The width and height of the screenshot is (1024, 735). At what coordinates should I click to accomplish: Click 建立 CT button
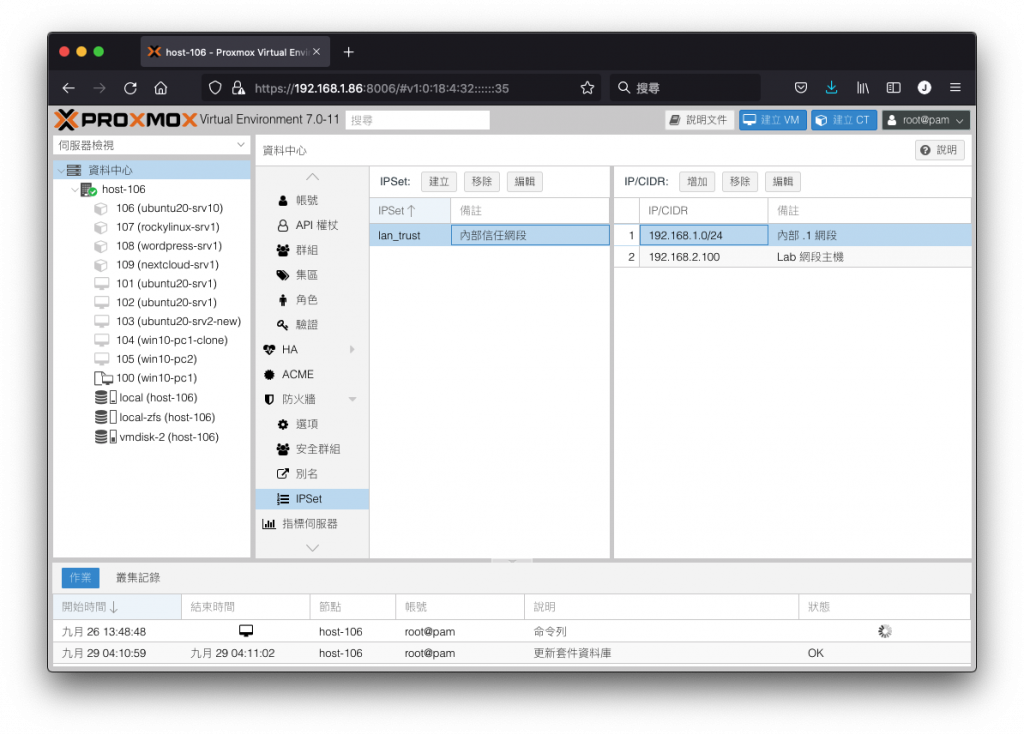(x=844, y=120)
